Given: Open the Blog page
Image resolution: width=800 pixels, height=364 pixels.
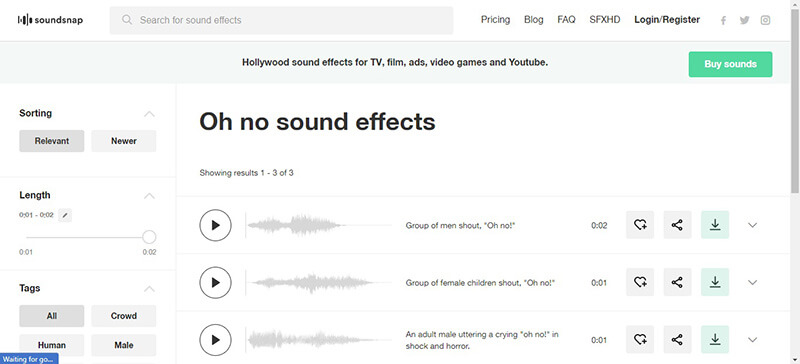Looking at the screenshot, I should 534,19.
